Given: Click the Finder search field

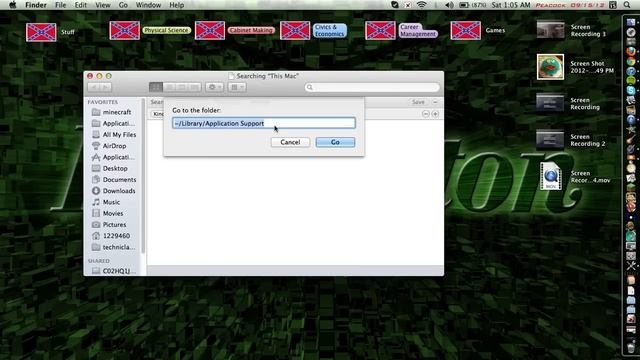Looking at the screenshot, I should tap(372, 87).
